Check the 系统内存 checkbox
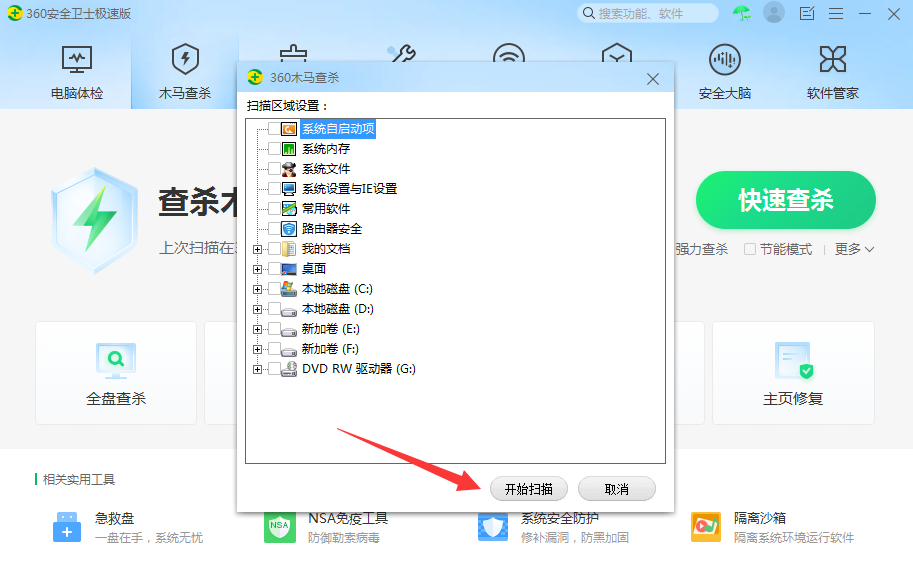The image size is (913, 576). click(274, 149)
